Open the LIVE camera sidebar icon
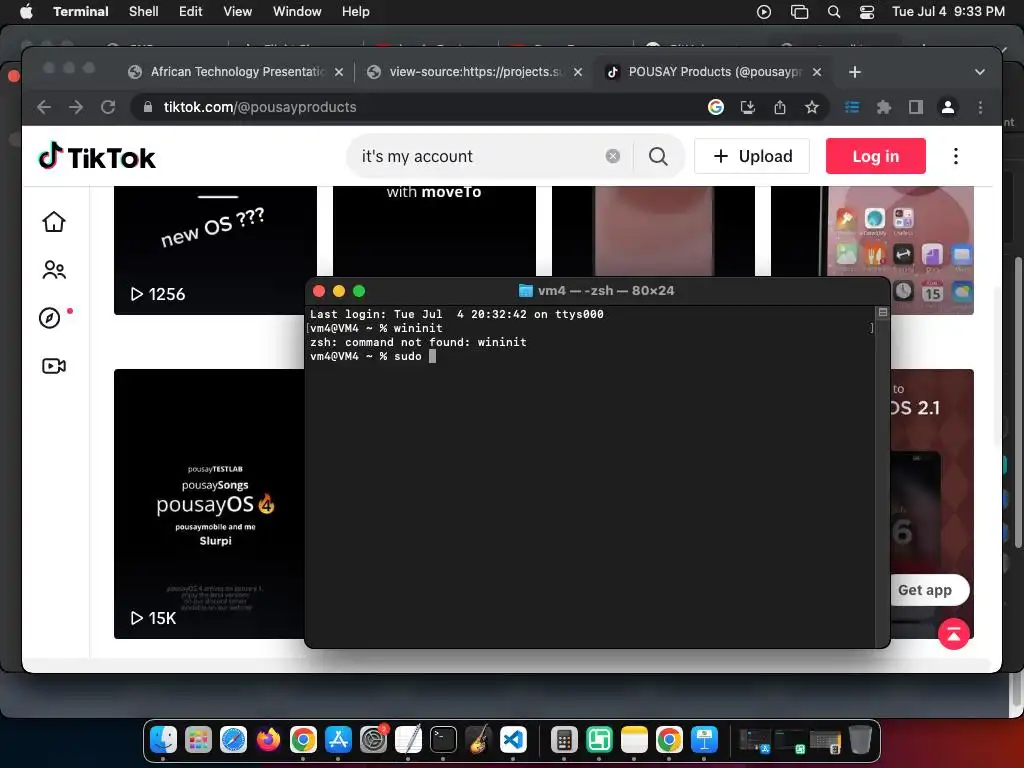1024x768 pixels. pyautogui.click(x=54, y=366)
